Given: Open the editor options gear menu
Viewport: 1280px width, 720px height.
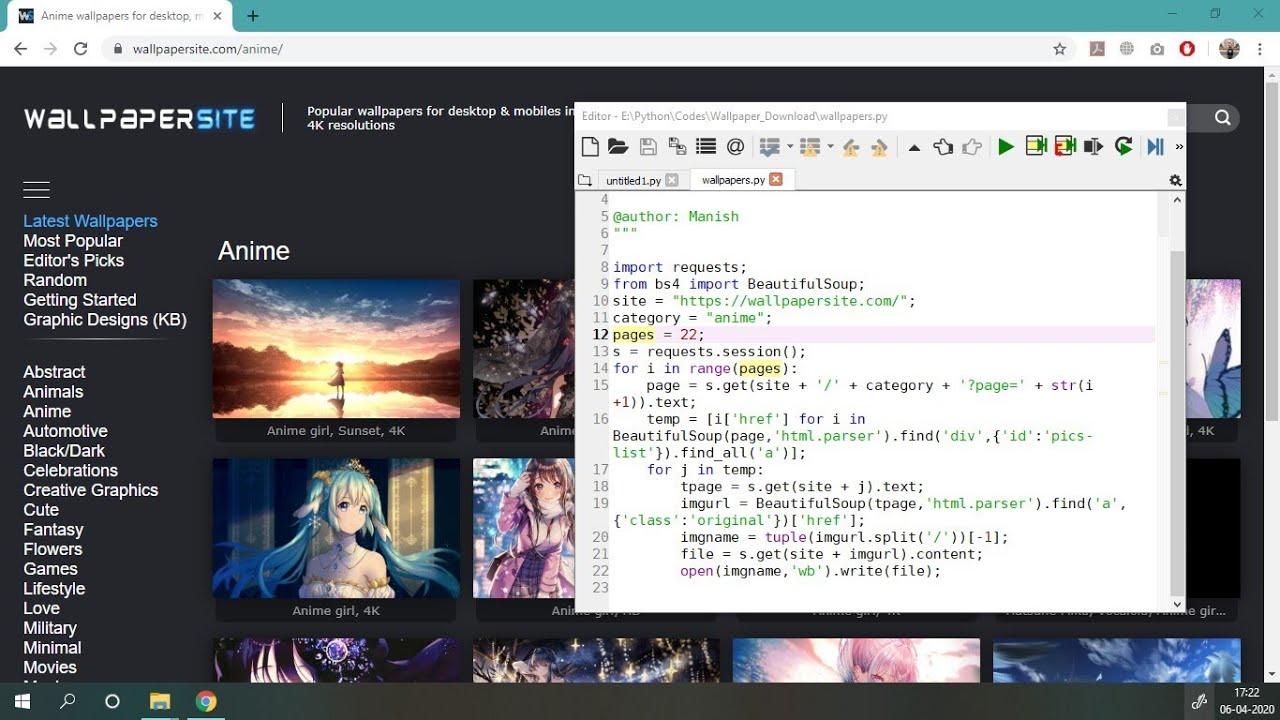Looking at the screenshot, I should 1175,181.
